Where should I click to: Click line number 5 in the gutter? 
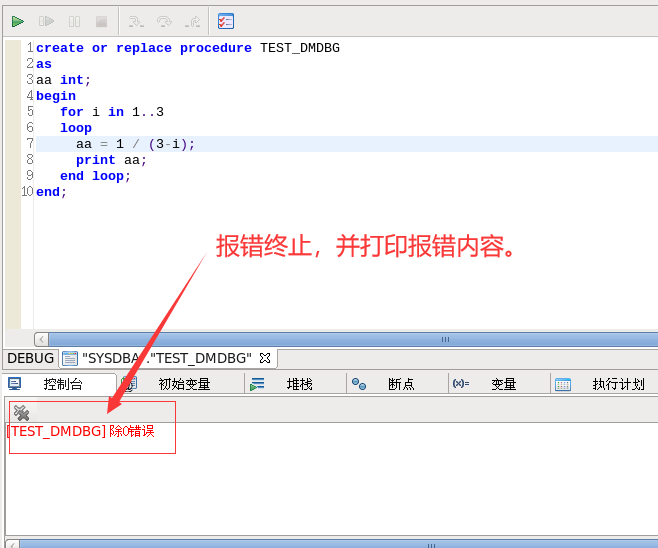pyautogui.click(x=30, y=112)
